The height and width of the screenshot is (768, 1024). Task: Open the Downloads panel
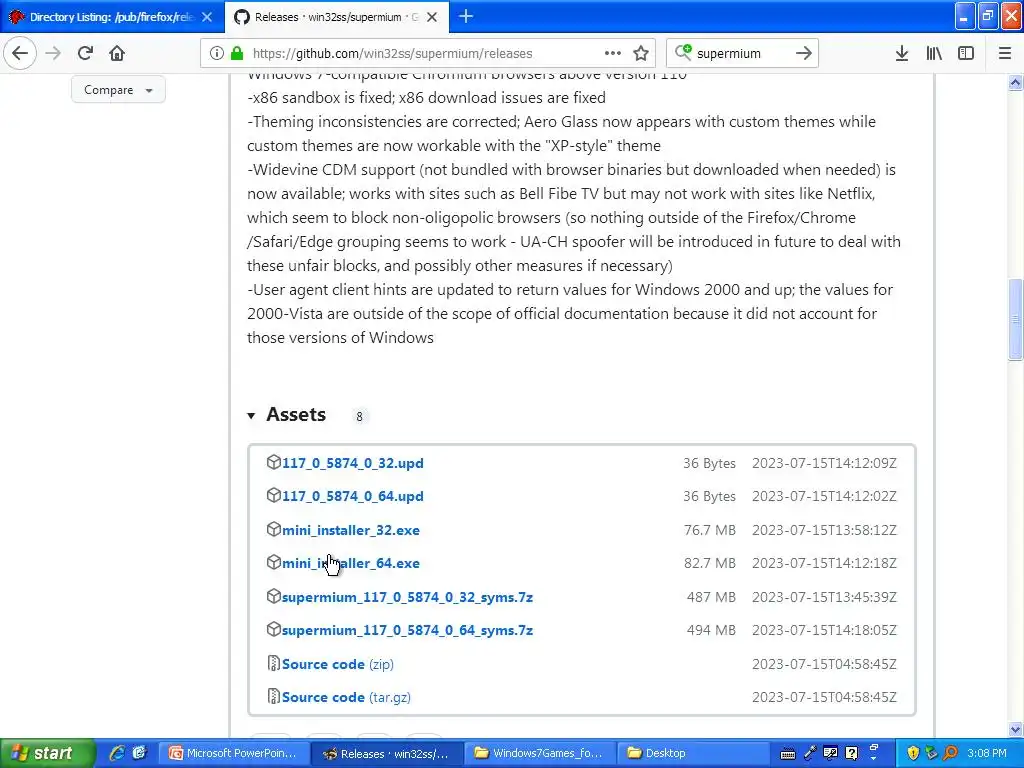tap(902, 53)
